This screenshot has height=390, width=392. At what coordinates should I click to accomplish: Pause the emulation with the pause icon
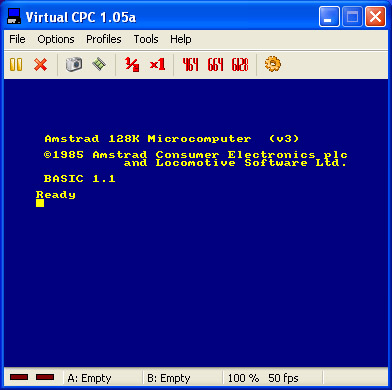click(16, 64)
